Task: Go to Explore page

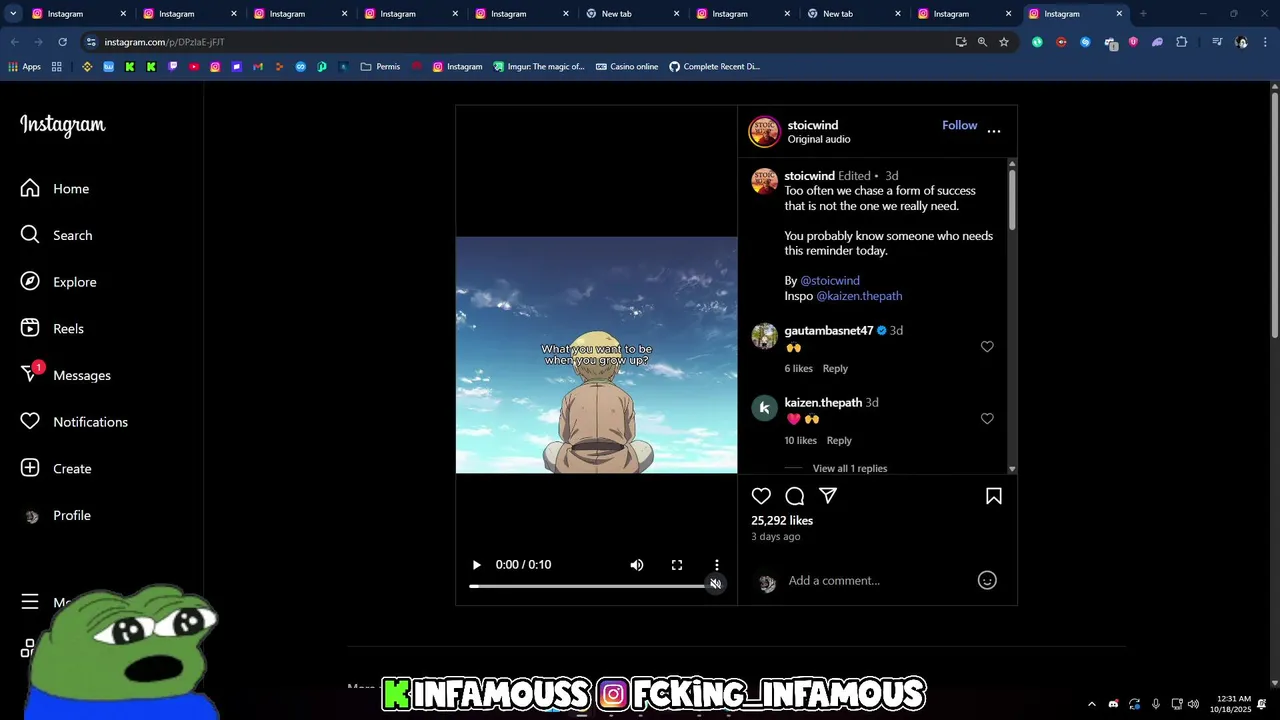Action: pos(59,282)
